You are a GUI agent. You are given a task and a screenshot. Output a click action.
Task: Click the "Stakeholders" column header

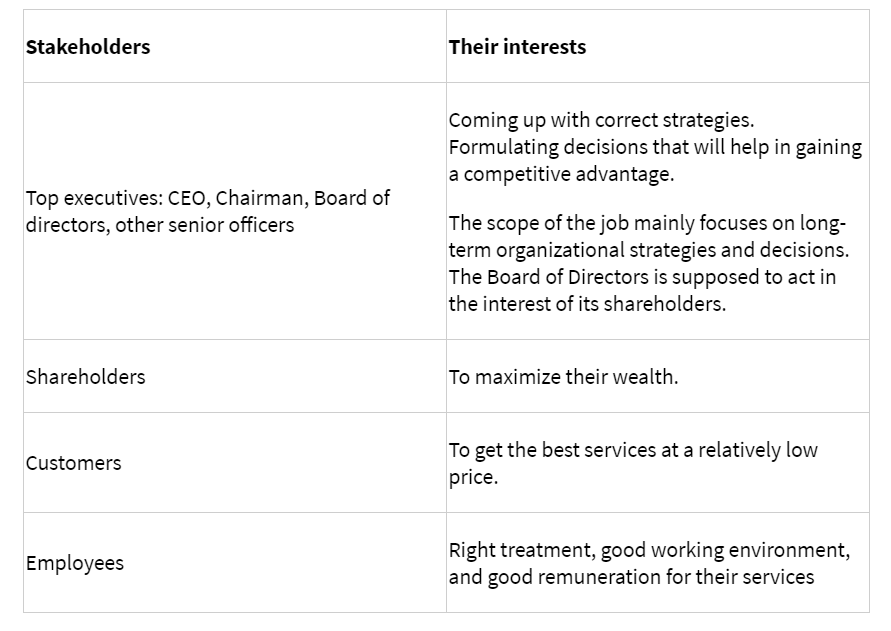pyautogui.click(x=88, y=47)
